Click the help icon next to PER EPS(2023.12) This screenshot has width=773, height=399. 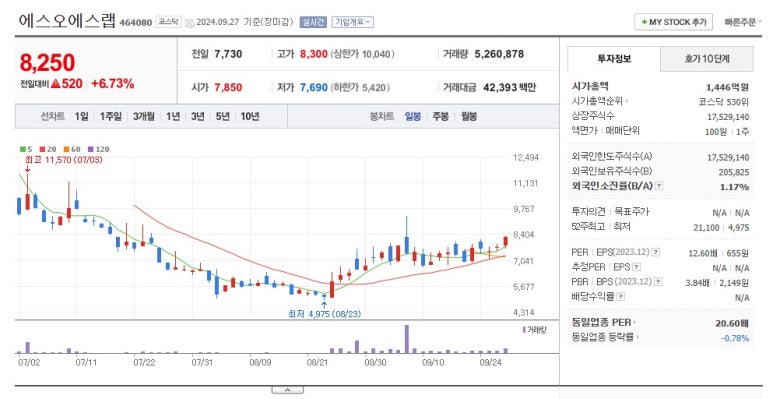click(x=656, y=253)
